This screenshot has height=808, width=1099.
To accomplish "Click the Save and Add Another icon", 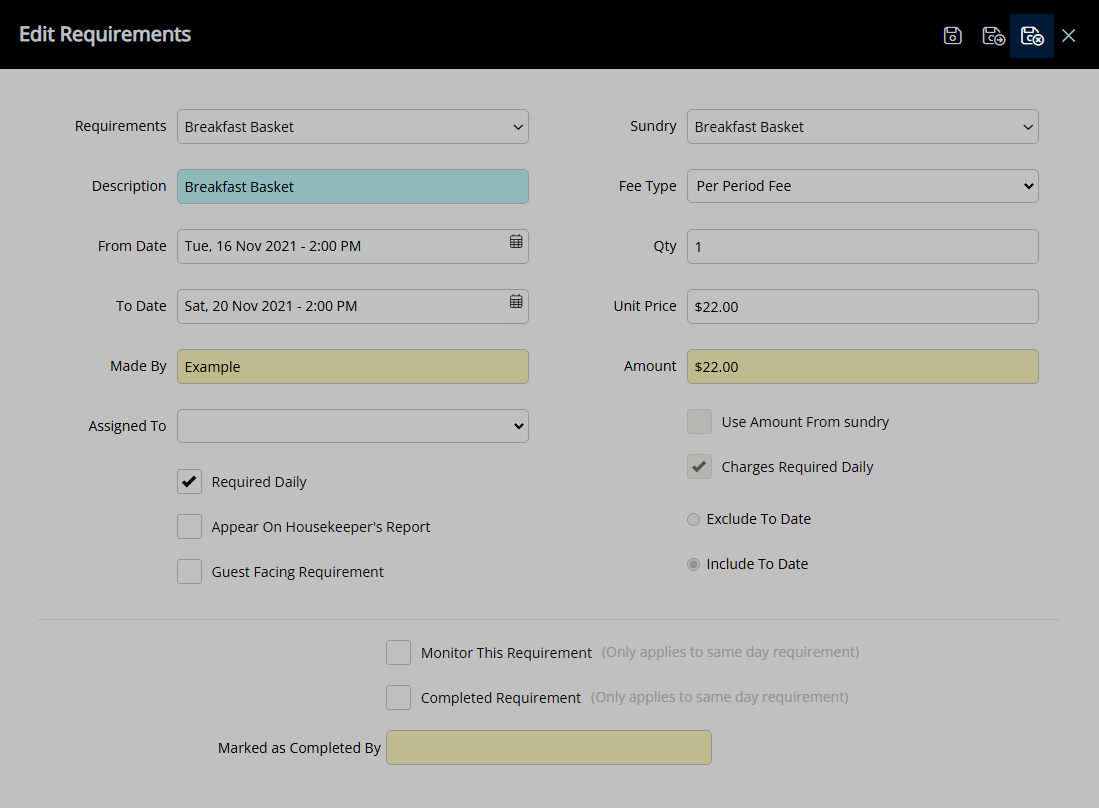I will tap(993, 35).
